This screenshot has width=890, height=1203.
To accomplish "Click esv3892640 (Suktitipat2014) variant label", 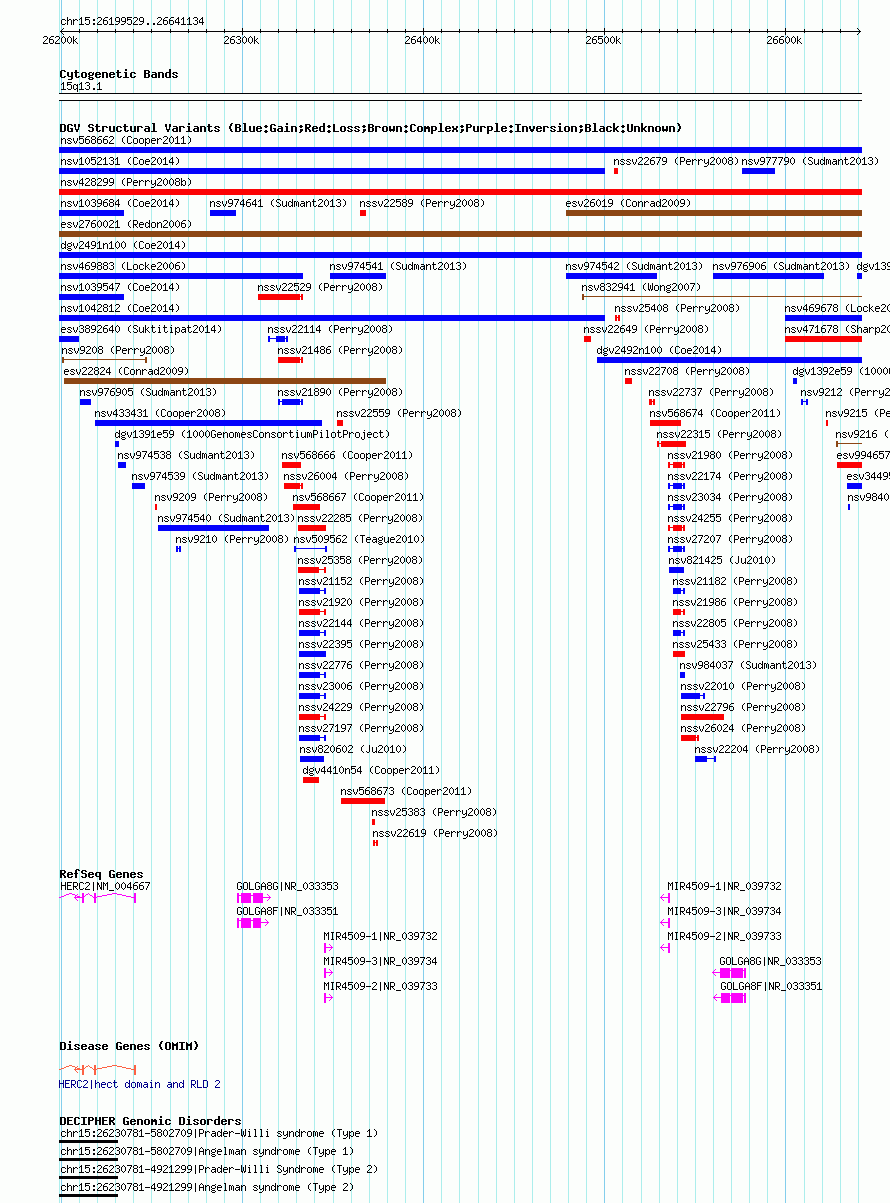I will [141, 329].
